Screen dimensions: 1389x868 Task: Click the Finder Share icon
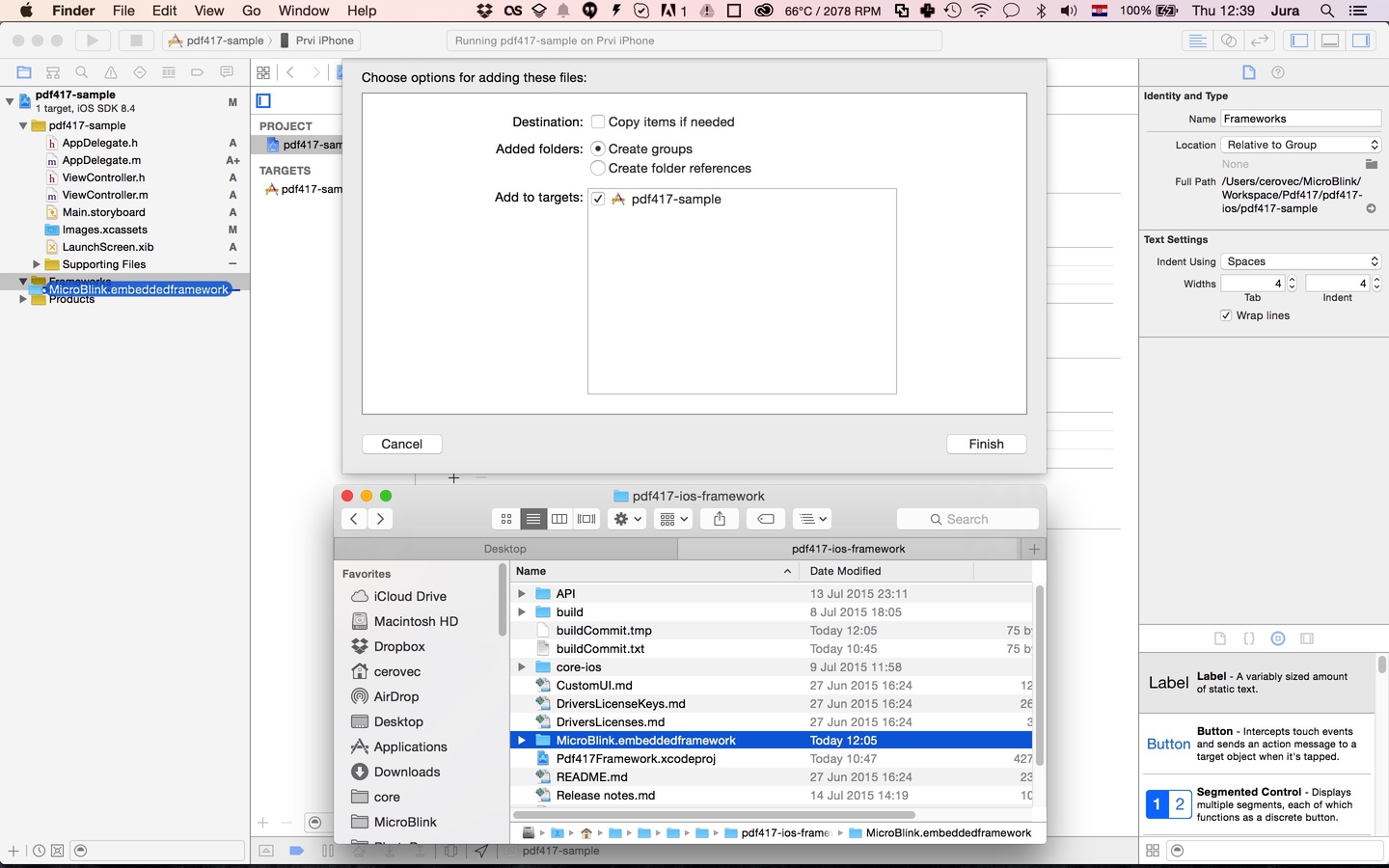[x=720, y=519]
